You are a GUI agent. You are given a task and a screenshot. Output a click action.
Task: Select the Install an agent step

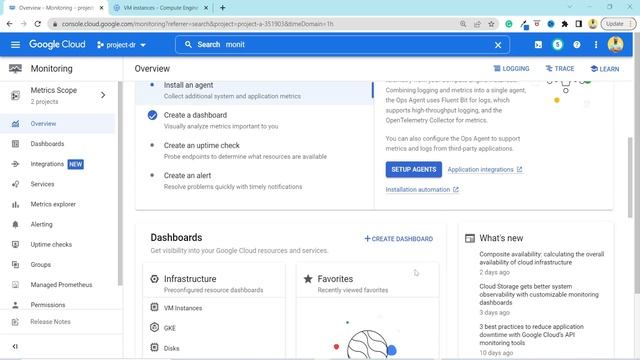pyautogui.click(x=254, y=90)
